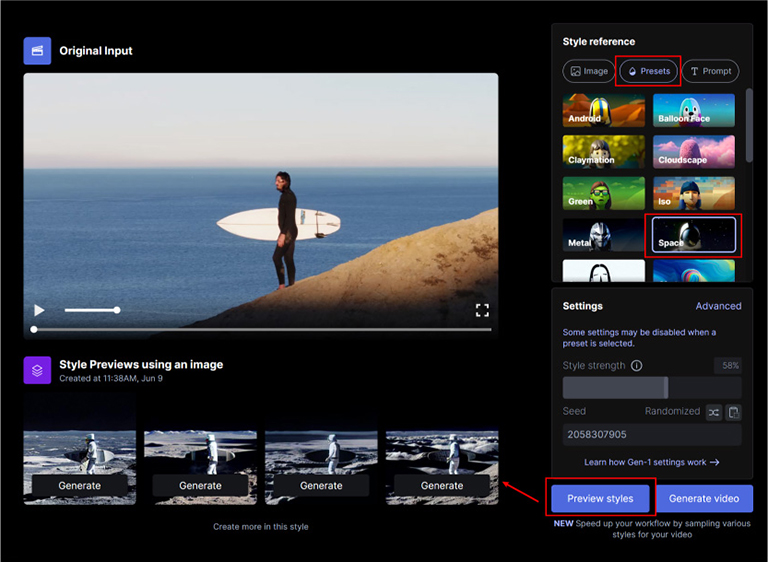Screen dimensions: 768x562
Task: Click the Style strength info icon
Action: point(636,366)
